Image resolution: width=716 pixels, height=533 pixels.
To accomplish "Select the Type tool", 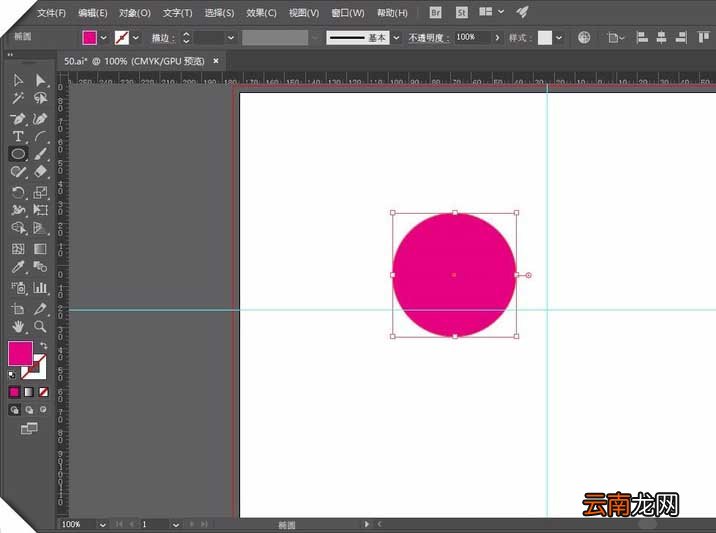I will [18, 136].
